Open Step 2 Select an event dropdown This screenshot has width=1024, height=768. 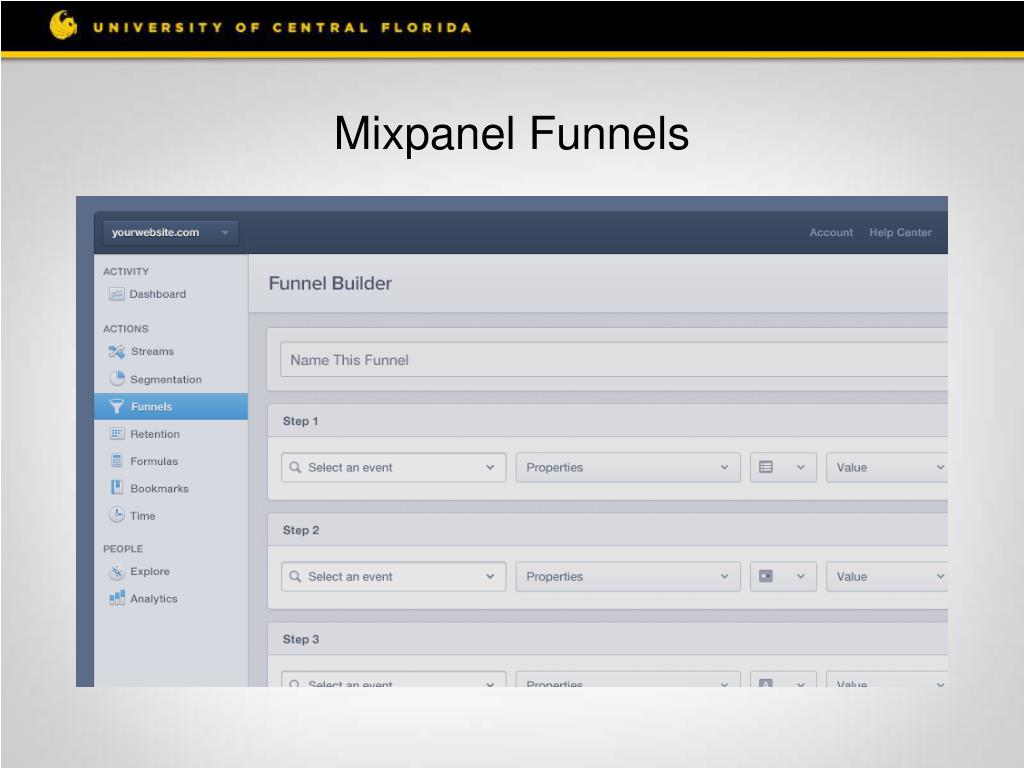pos(394,577)
